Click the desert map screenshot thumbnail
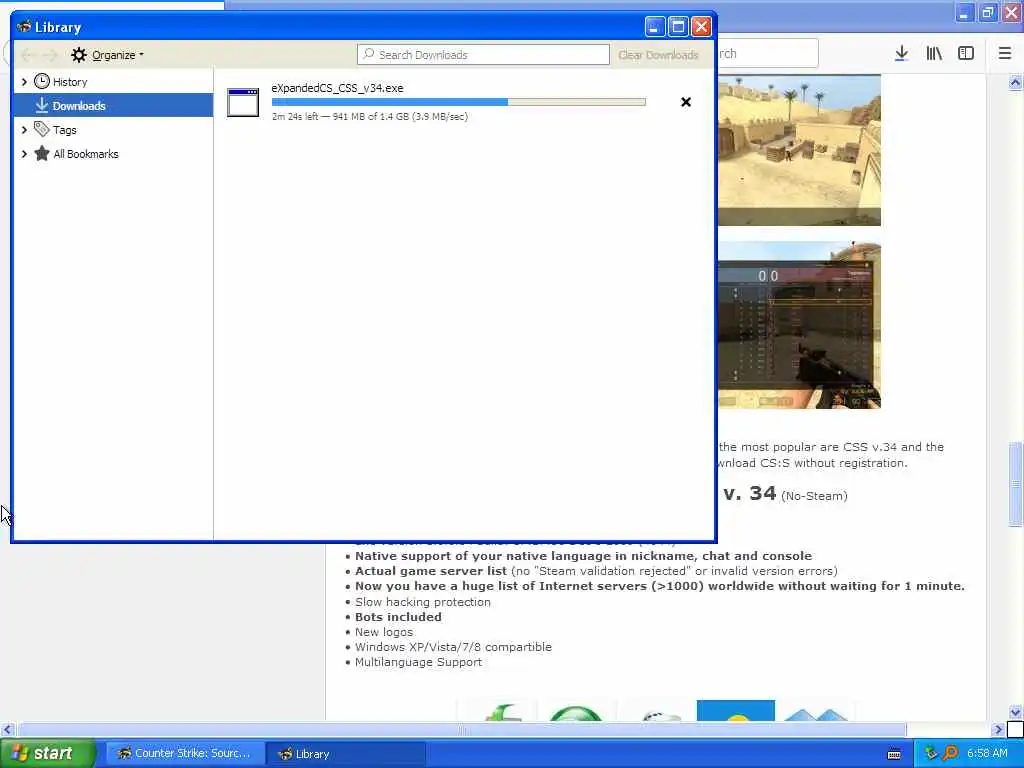 coord(799,150)
